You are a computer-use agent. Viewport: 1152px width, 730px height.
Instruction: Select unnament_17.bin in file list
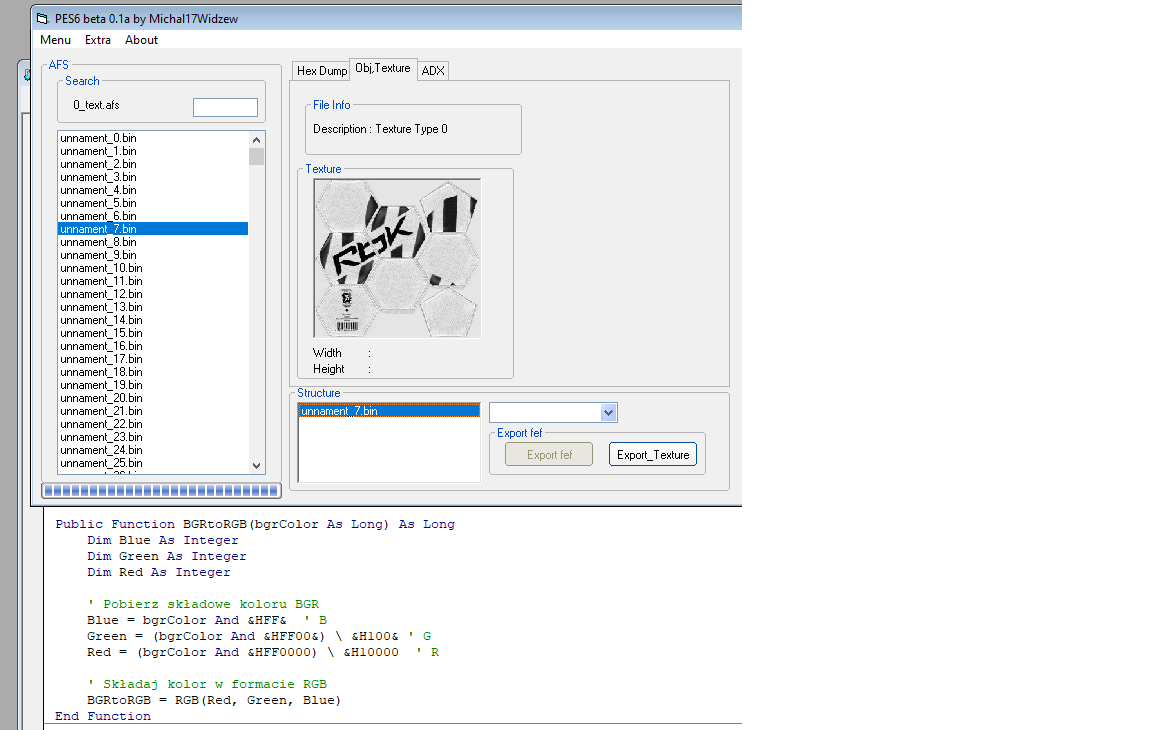click(x=153, y=359)
